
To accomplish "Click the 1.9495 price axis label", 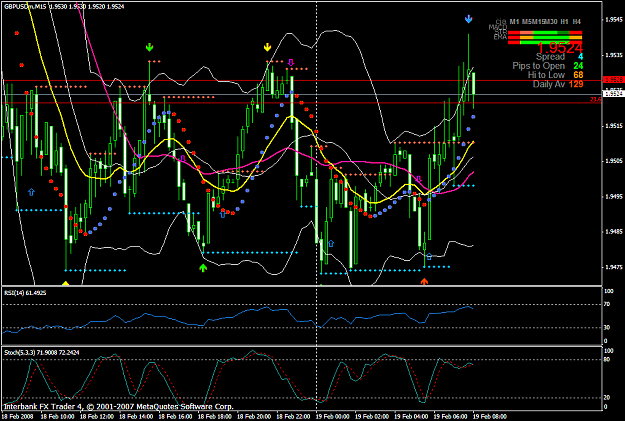I will point(614,197).
